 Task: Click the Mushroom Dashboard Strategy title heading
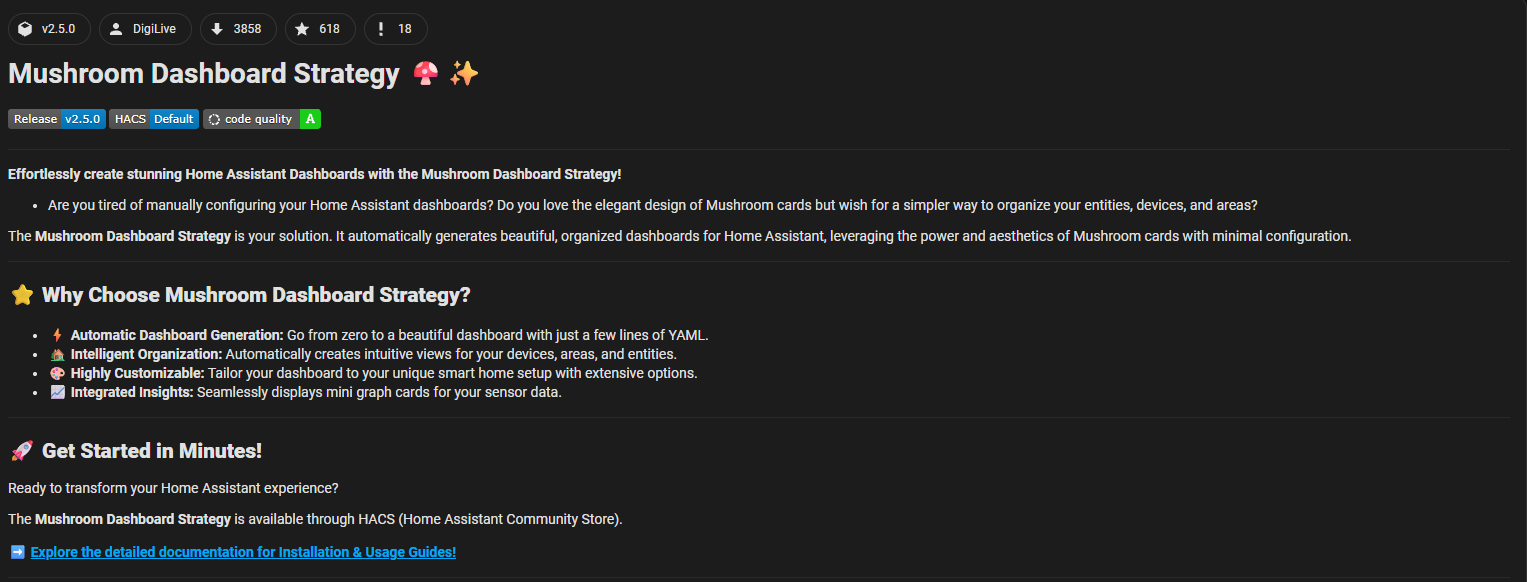203,74
